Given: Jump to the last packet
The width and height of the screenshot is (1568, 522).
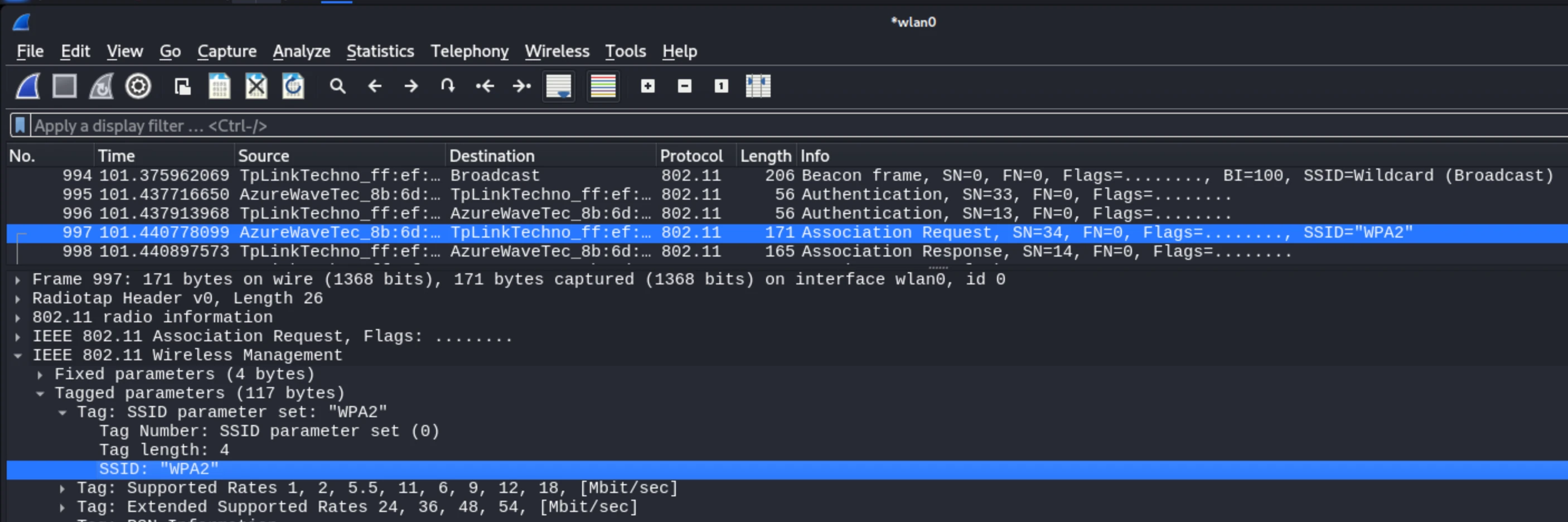Looking at the screenshot, I should click(522, 86).
